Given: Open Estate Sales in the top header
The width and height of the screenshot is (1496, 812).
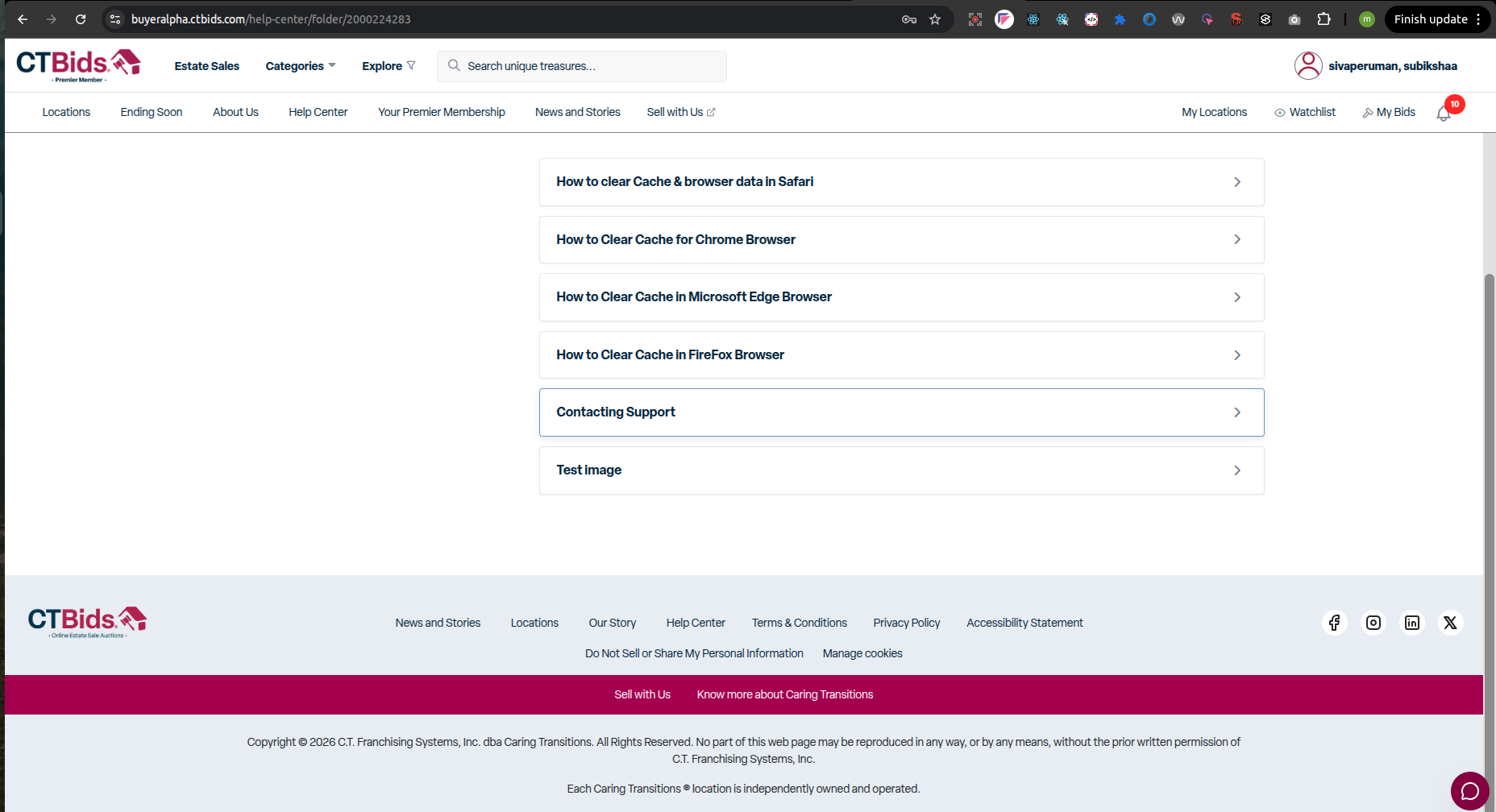Looking at the screenshot, I should tap(207, 66).
